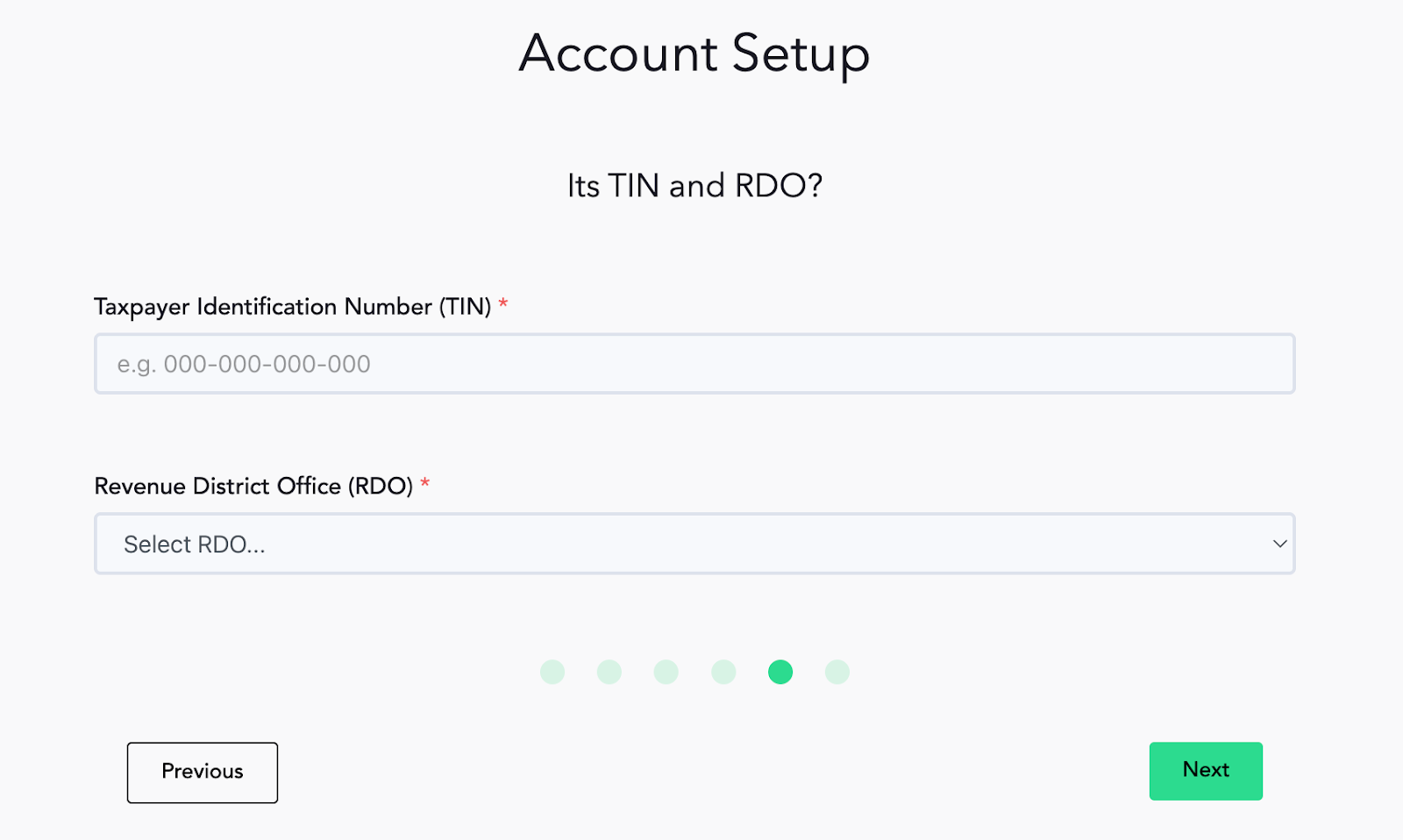Screen dimensions: 1403x840
Task: Click the Account Setup heading
Action: pos(694,53)
